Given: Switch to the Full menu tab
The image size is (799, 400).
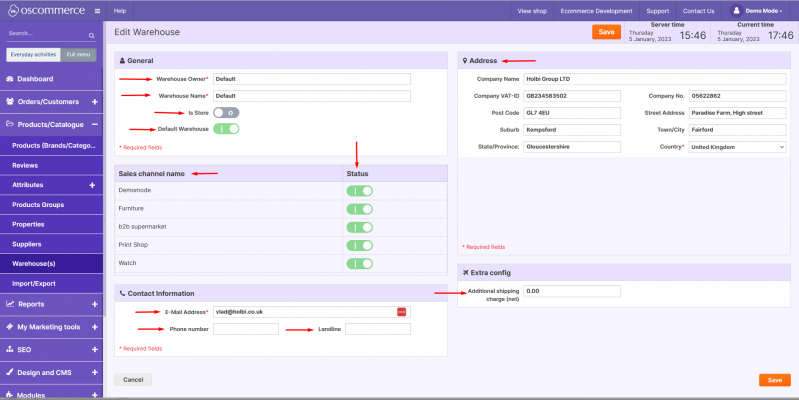Looking at the screenshot, I should pos(78,55).
